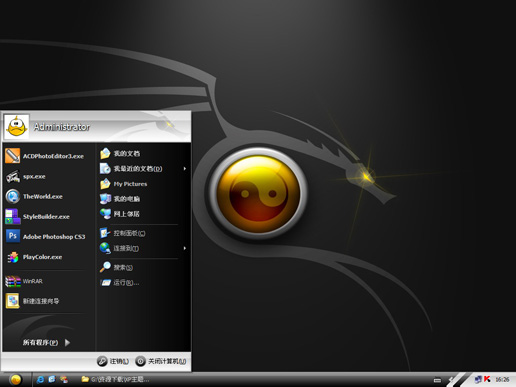The height and width of the screenshot is (387, 516).
Task: Click the Administrator user name
Action: [62, 127]
